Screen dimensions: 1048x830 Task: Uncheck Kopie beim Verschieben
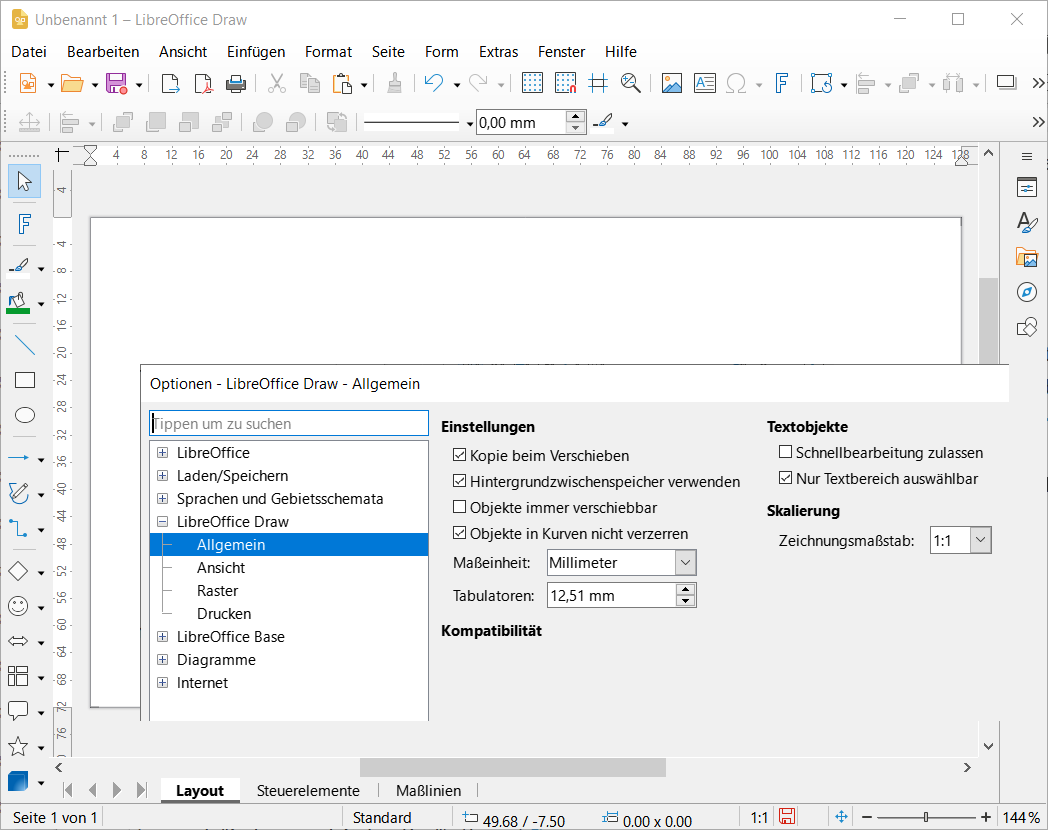coord(459,455)
